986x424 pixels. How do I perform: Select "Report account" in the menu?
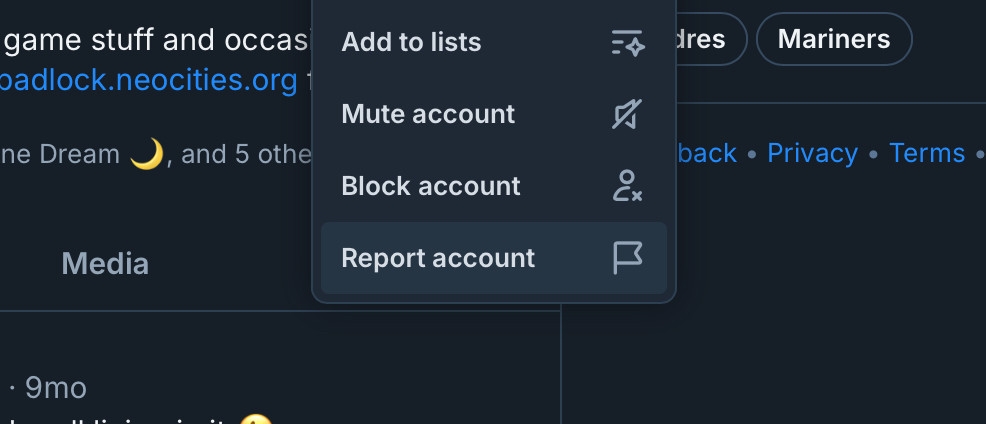pyautogui.click(x=438, y=258)
